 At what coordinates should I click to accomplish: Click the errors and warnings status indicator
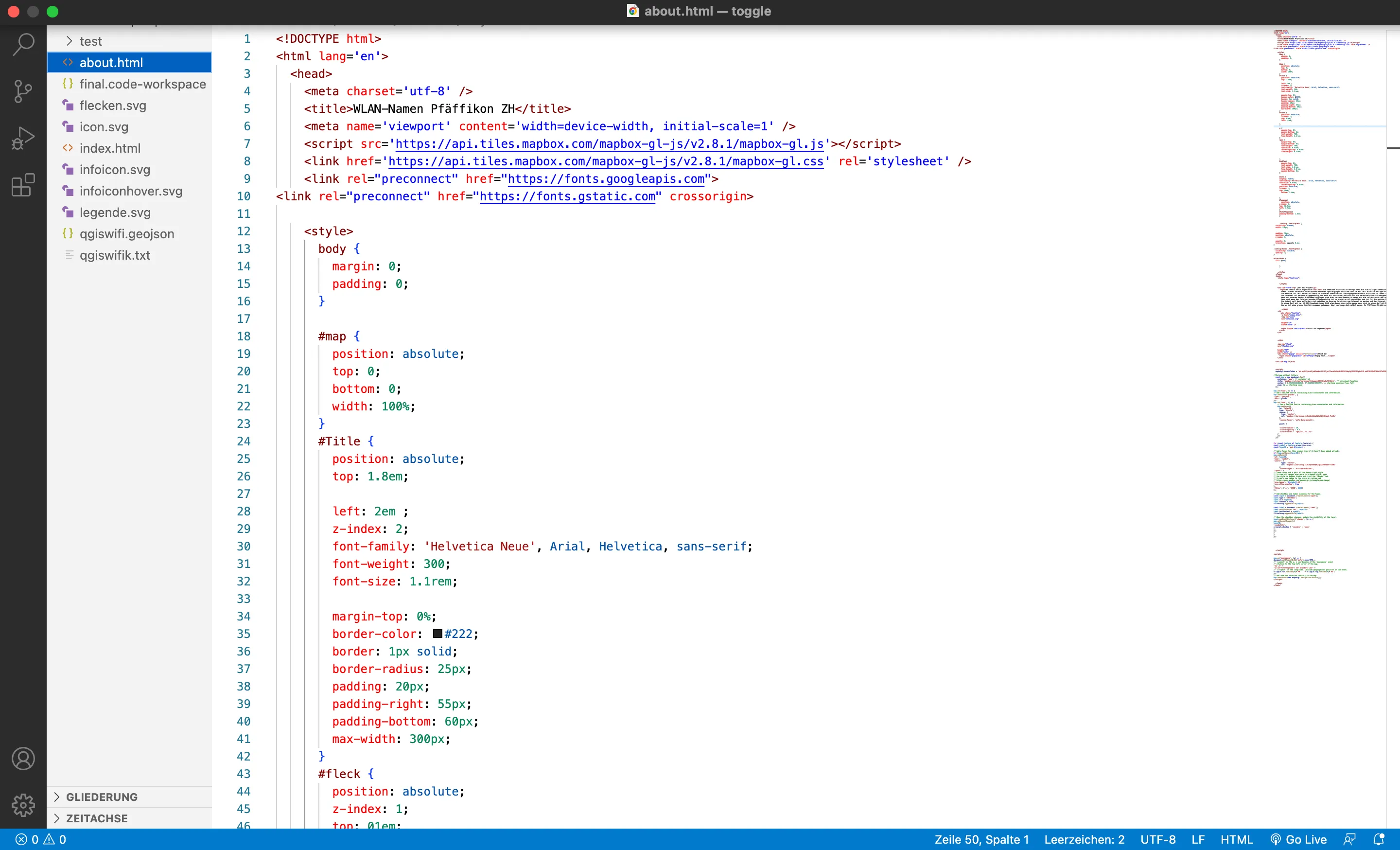click(x=41, y=839)
